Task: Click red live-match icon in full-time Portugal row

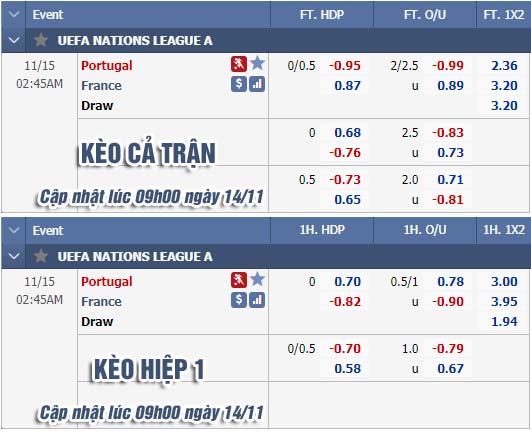Action: [239, 64]
